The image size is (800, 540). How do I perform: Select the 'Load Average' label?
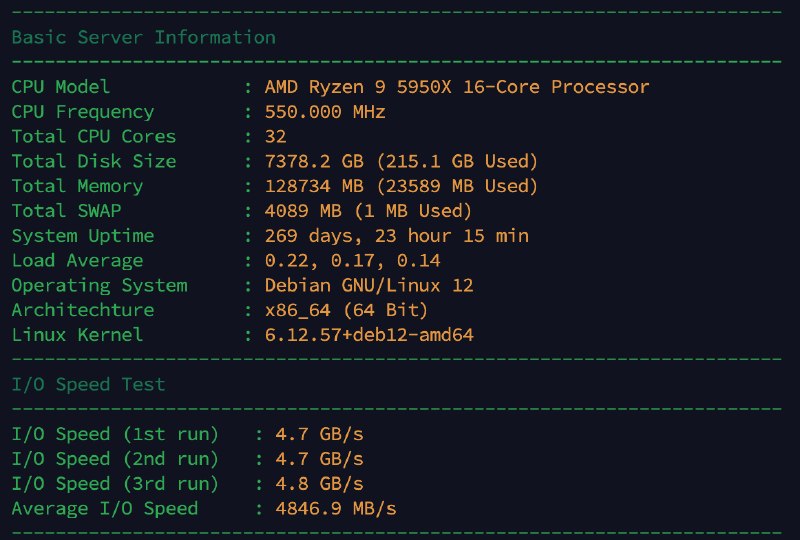[77, 261]
